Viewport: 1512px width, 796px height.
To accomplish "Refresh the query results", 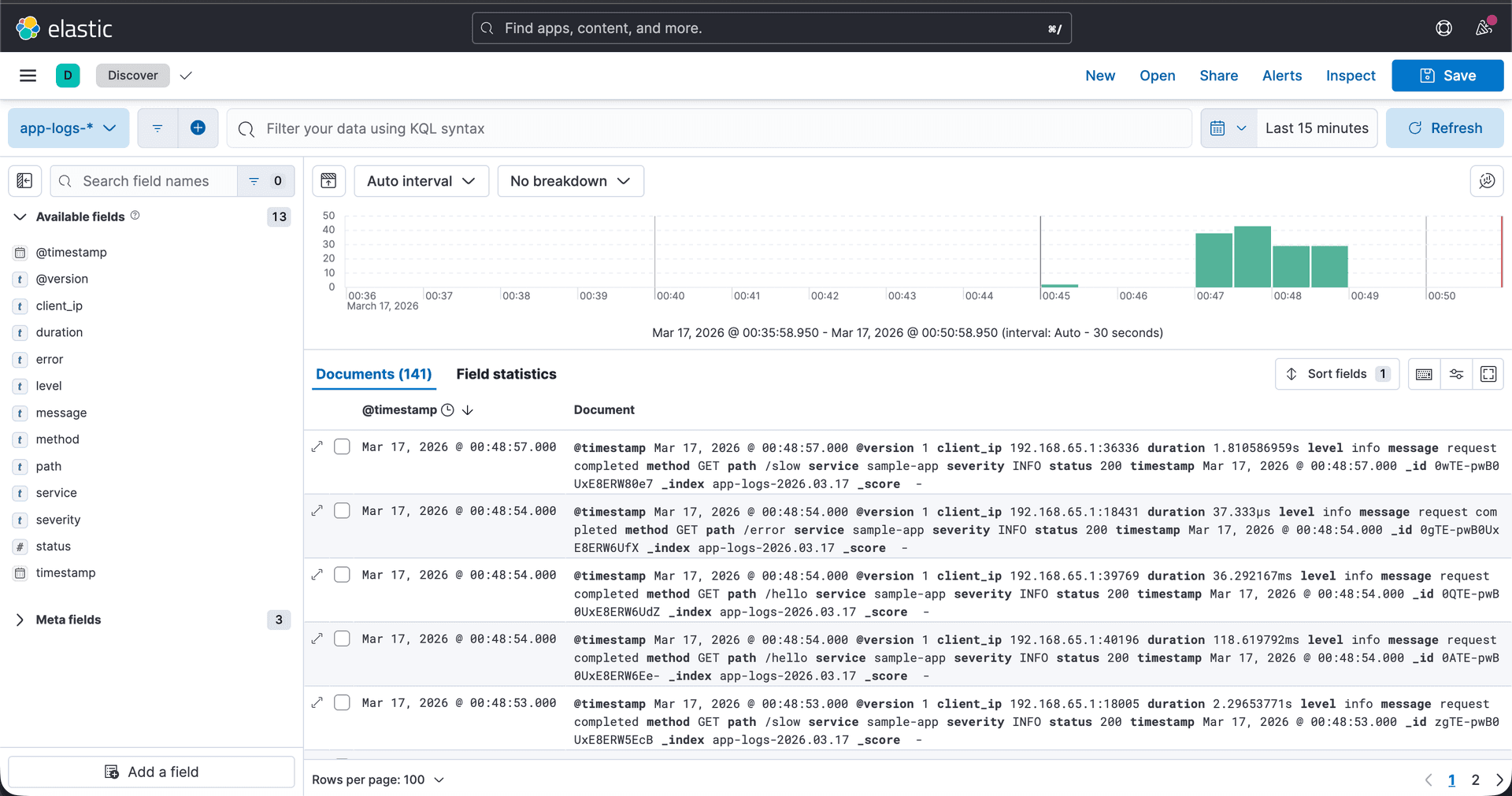I will coord(1445,128).
